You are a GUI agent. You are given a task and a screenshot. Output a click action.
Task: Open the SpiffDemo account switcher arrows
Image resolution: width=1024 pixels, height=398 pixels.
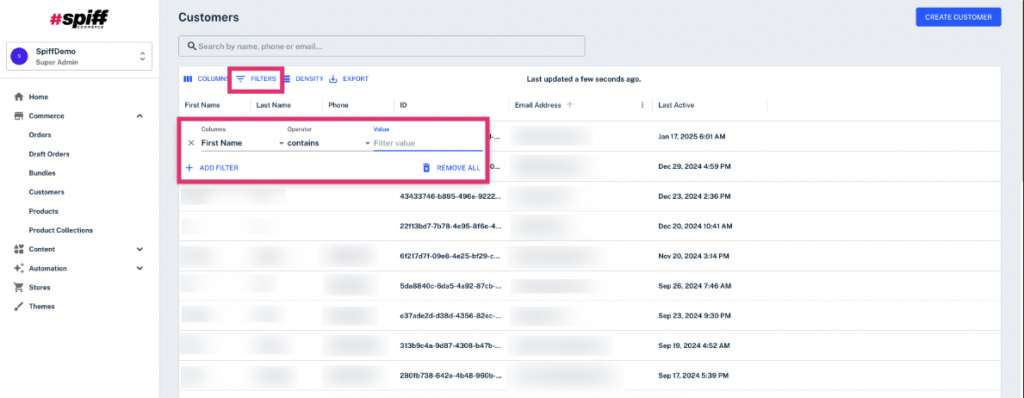pyautogui.click(x=142, y=56)
